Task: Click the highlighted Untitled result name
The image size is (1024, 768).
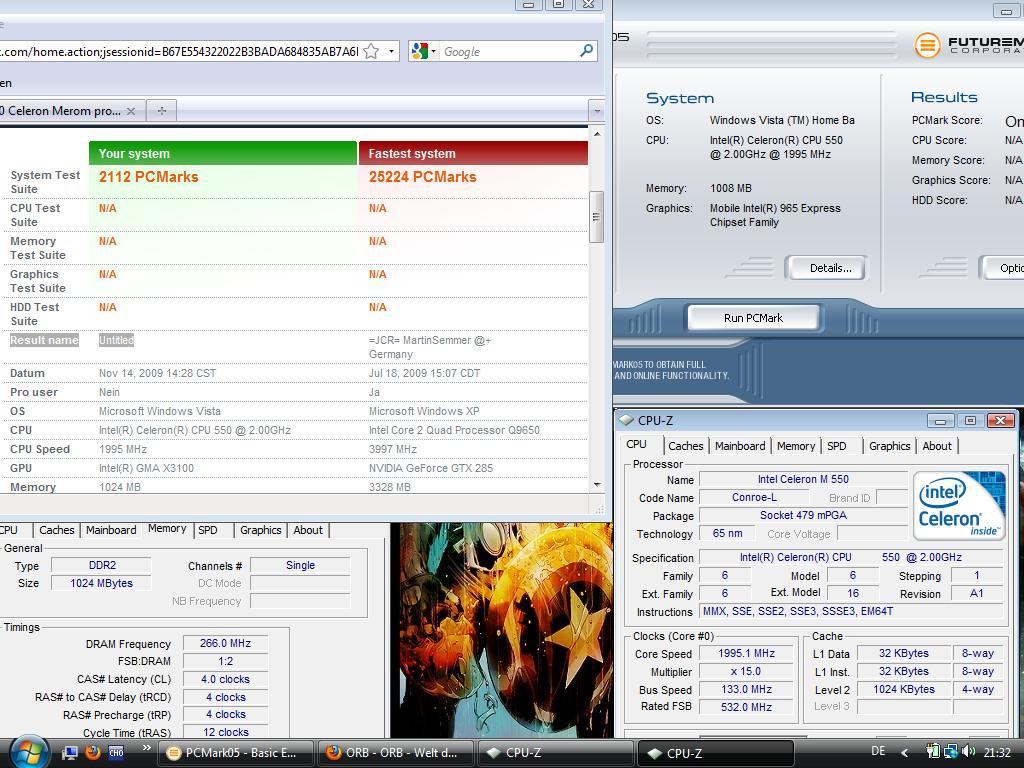Action: click(116, 340)
